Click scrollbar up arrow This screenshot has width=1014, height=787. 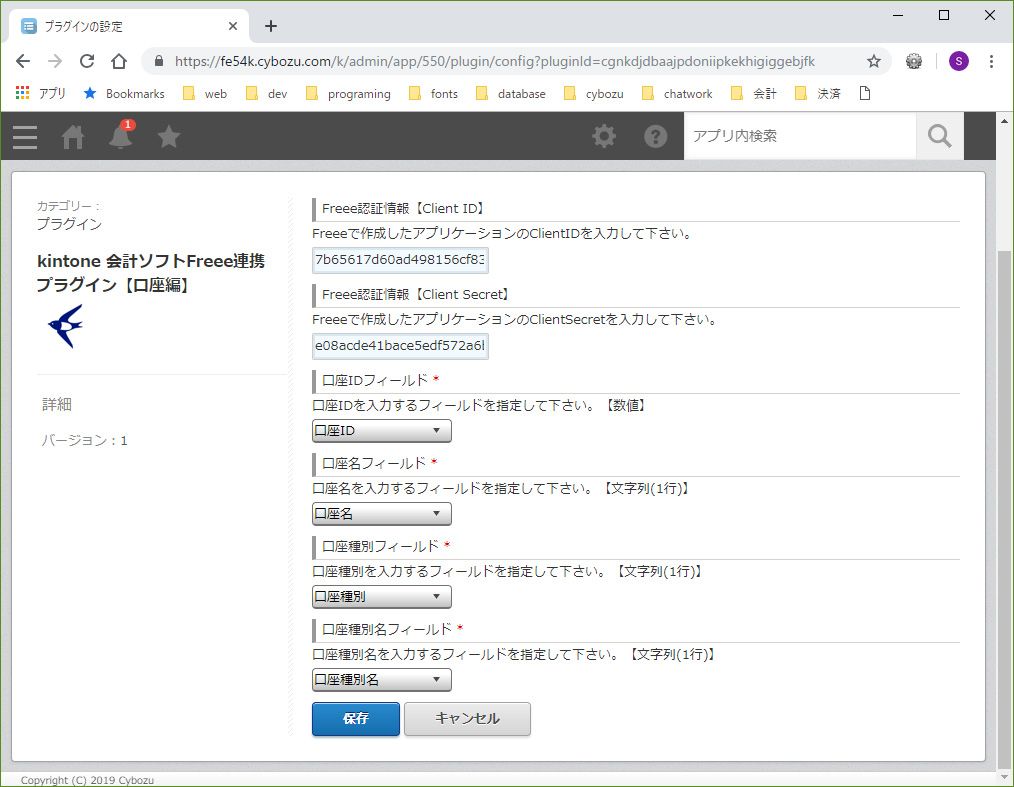tap(1004, 120)
